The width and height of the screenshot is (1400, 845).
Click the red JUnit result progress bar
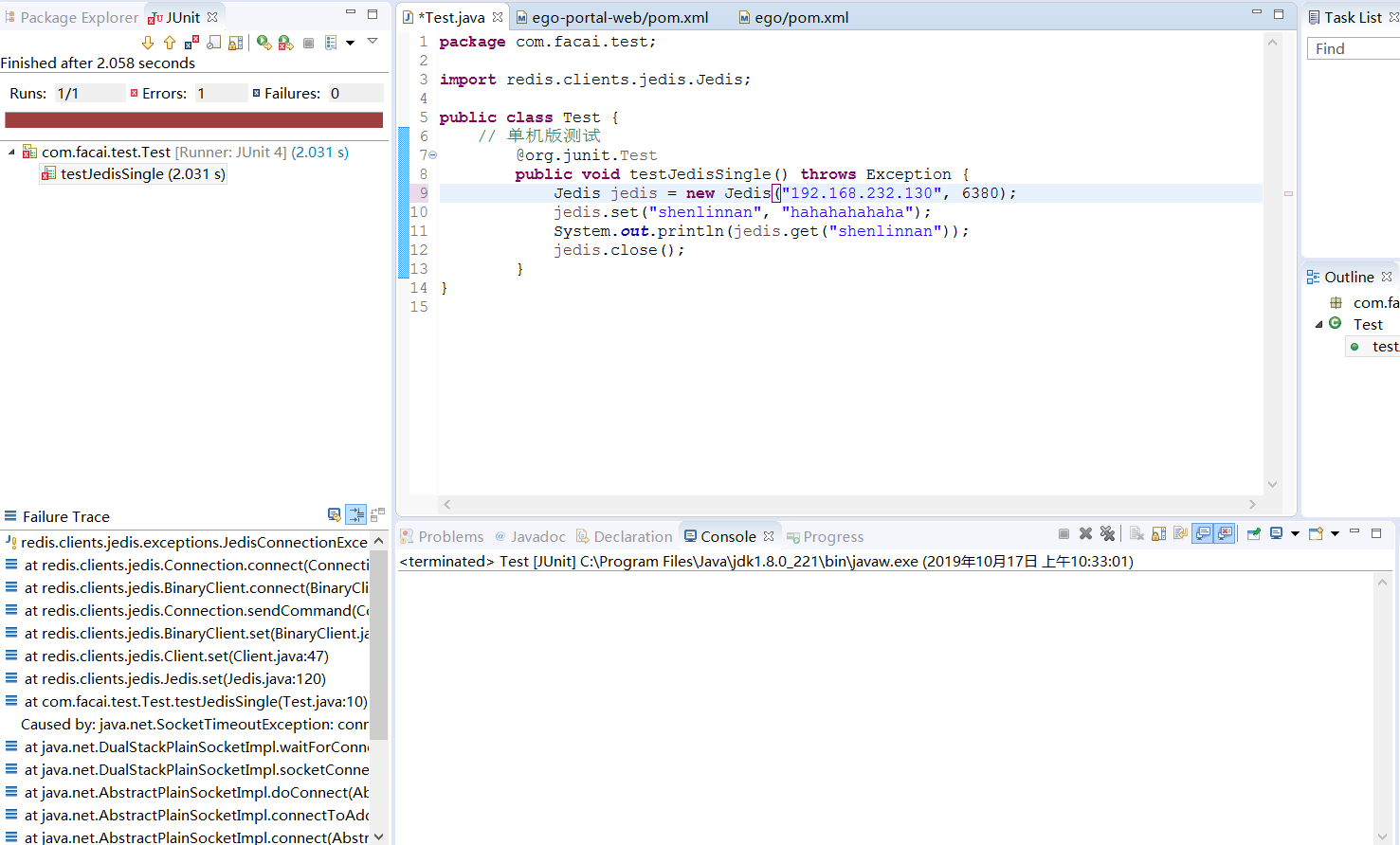[193, 119]
